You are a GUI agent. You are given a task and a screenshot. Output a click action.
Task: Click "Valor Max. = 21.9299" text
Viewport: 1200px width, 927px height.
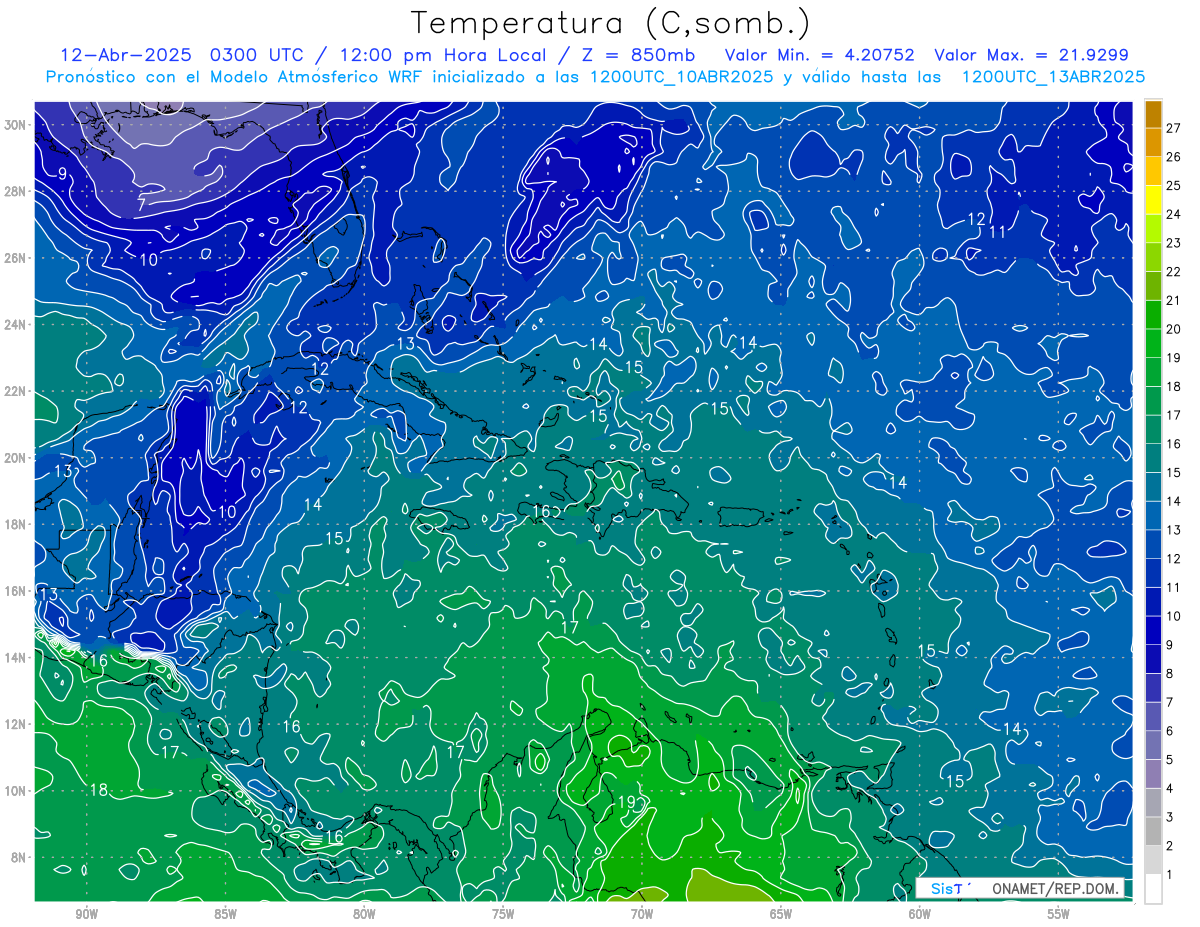point(1031,55)
